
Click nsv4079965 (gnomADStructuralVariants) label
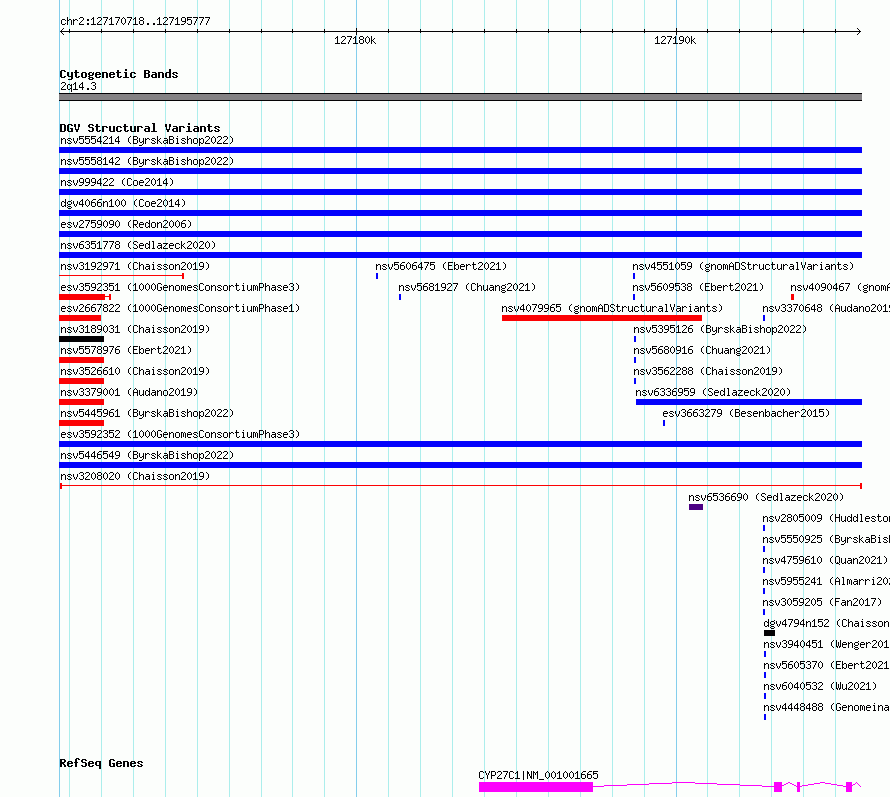(612, 308)
